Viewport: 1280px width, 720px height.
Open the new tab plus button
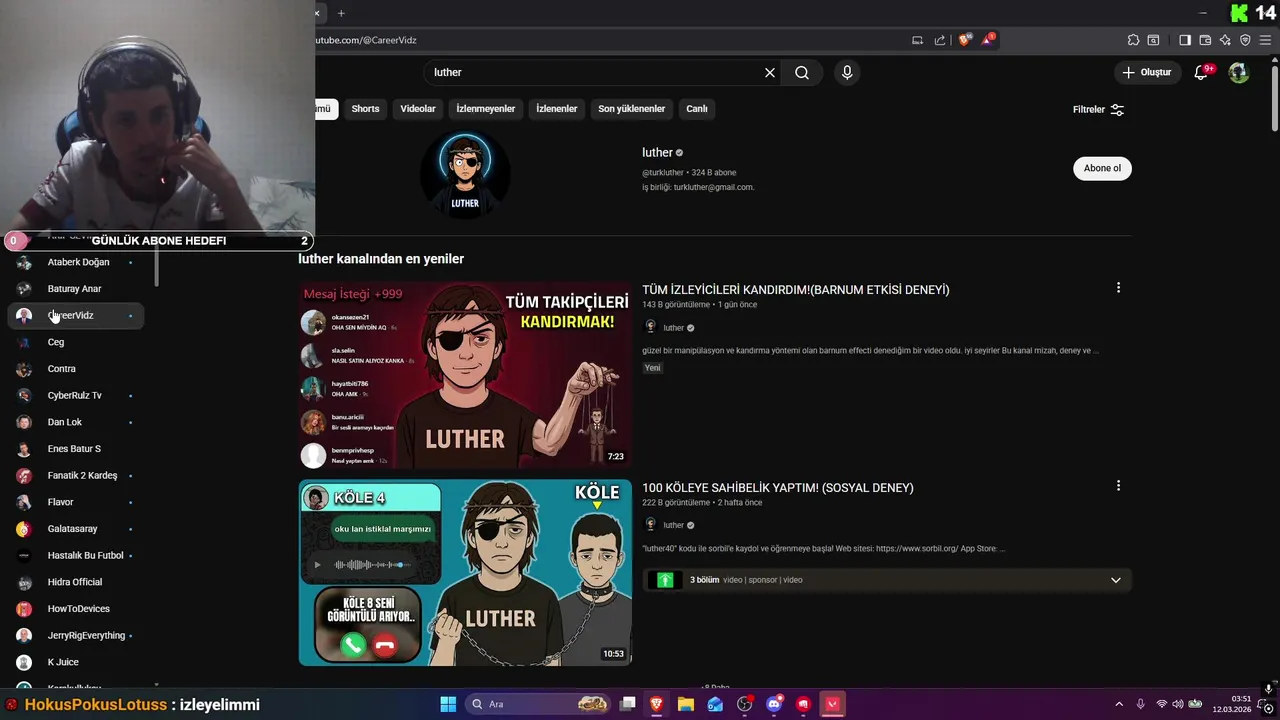click(341, 13)
